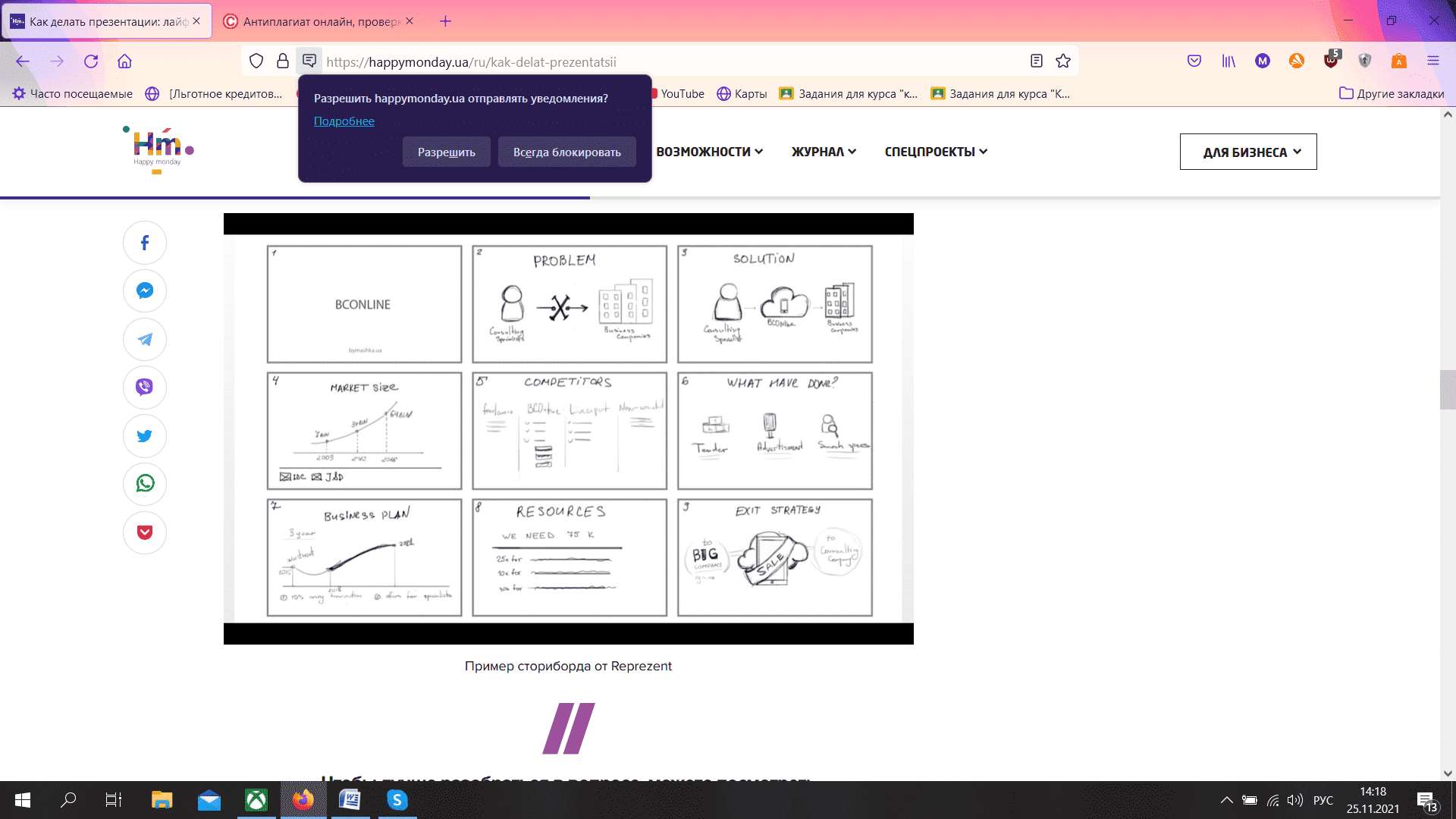Click Happy Monday logo
This screenshot has width=1456, height=819.
(x=158, y=149)
